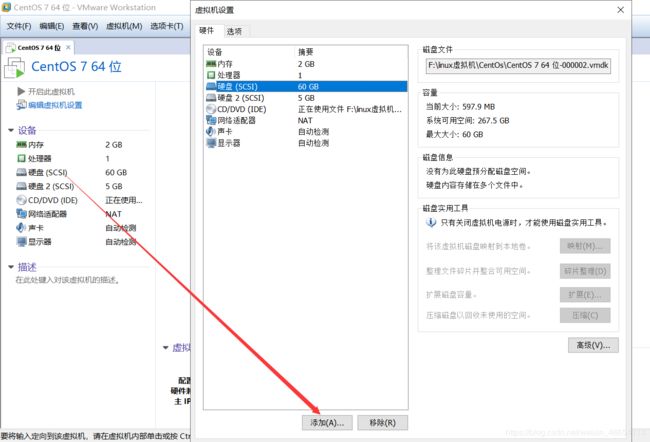Screen dimensions: 650x442
Task: Click processor icon in dialog device list
Action: coord(211,75)
